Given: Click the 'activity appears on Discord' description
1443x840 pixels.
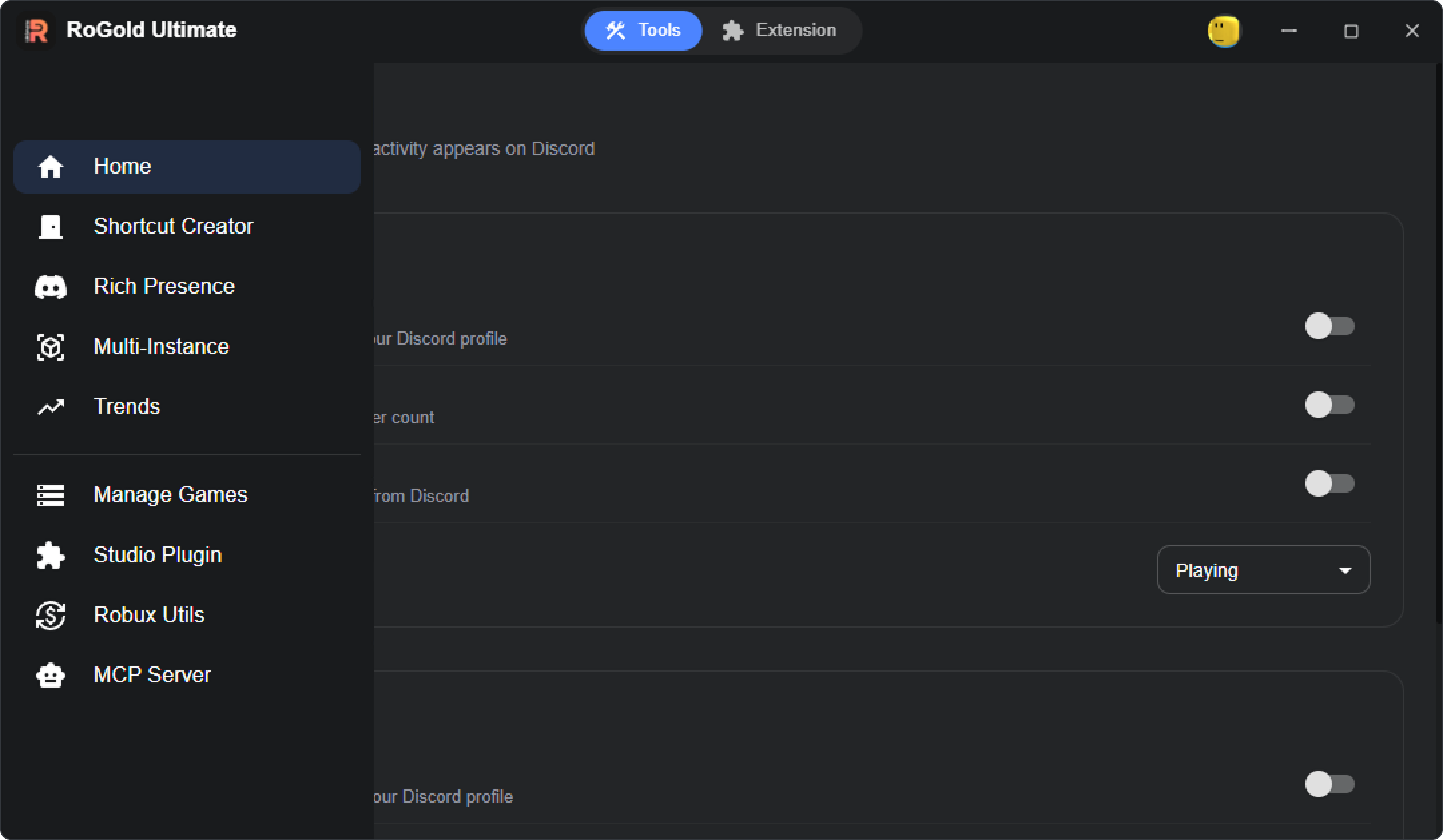Looking at the screenshot, I should 484,149.
